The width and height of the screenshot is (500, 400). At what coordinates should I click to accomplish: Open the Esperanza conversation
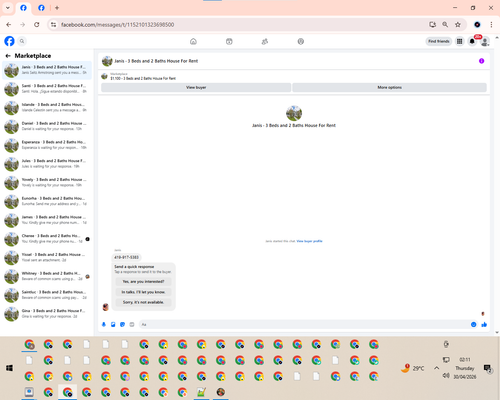[x=47, y=145]
